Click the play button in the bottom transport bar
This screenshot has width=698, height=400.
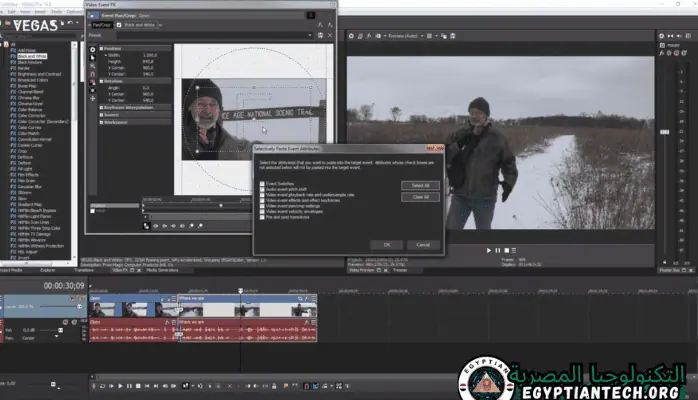pyautogui.click(x=121, y=385)
